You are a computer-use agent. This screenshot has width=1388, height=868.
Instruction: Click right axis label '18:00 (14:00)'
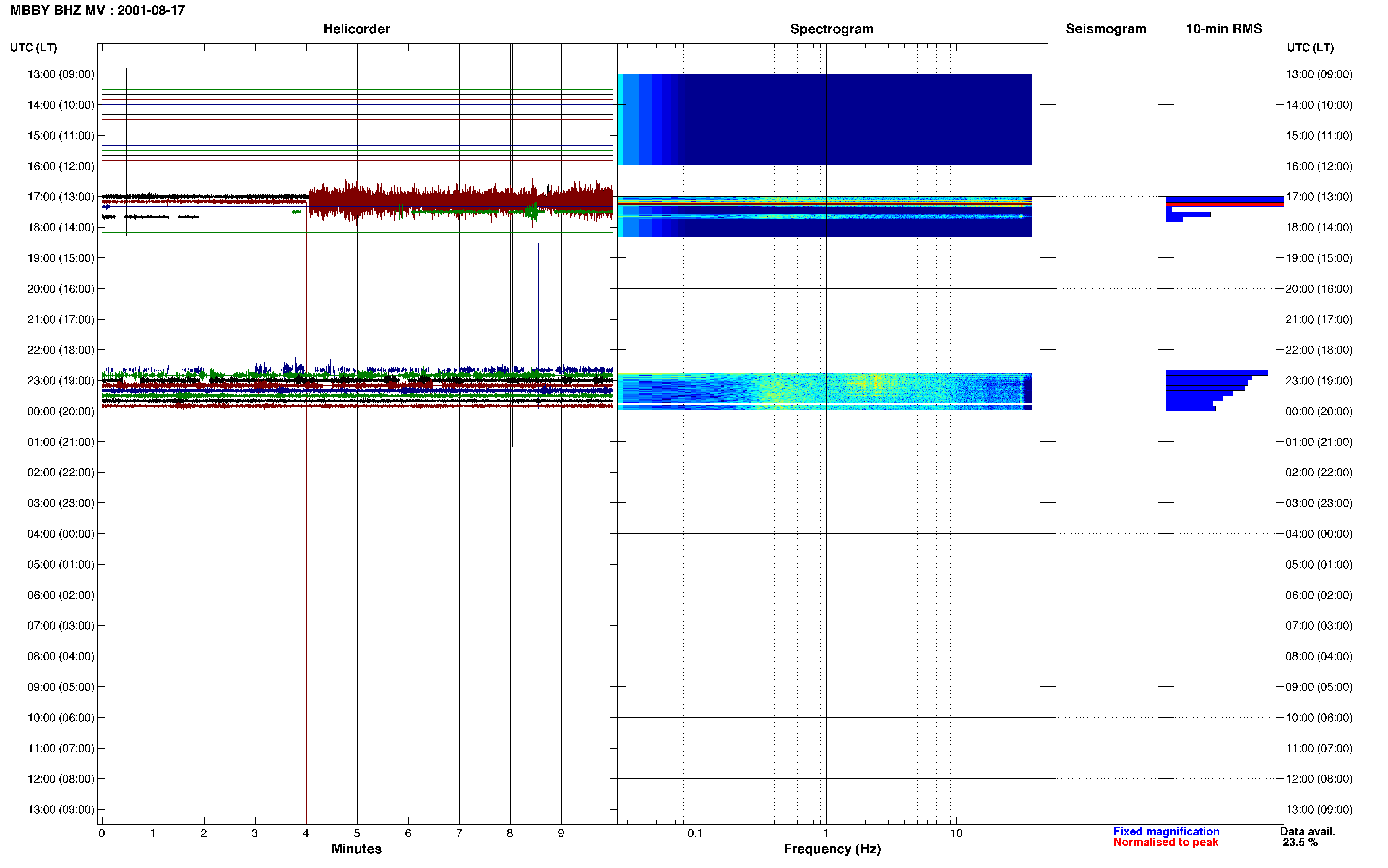[1319, 227]
